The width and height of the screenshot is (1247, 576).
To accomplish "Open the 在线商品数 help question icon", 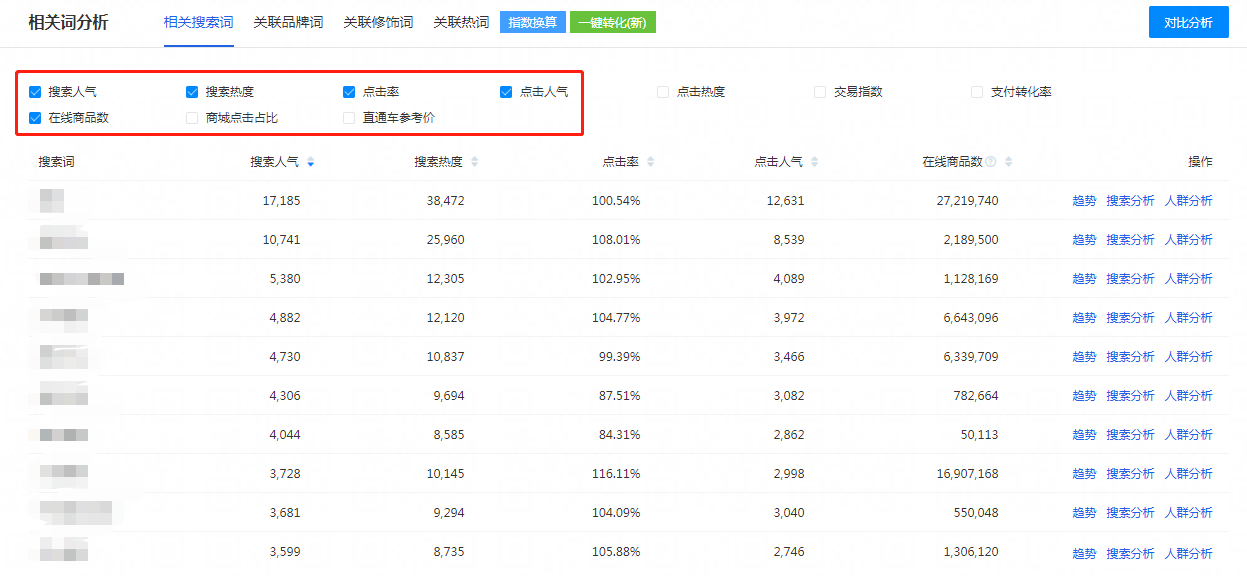I will point(990,162).
